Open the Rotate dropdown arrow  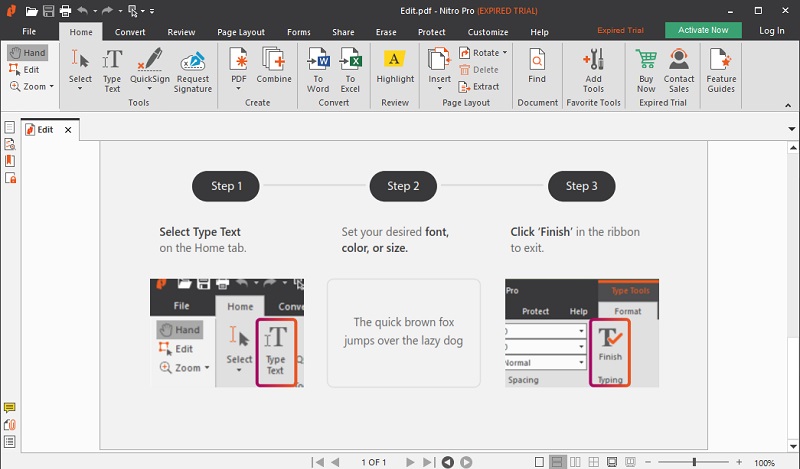tap(505, 52)
